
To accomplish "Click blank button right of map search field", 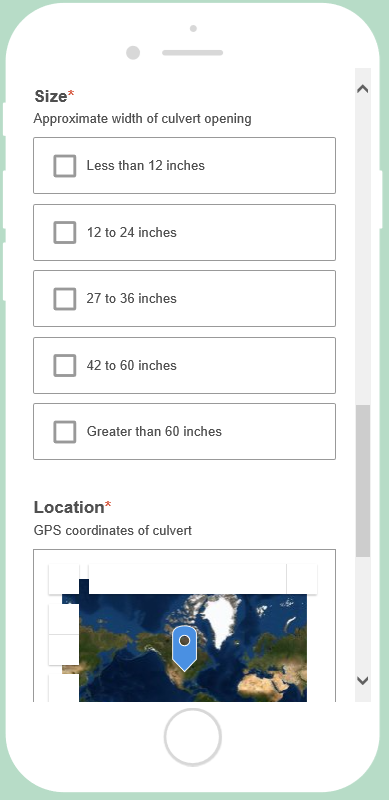I will click(302, 579).
